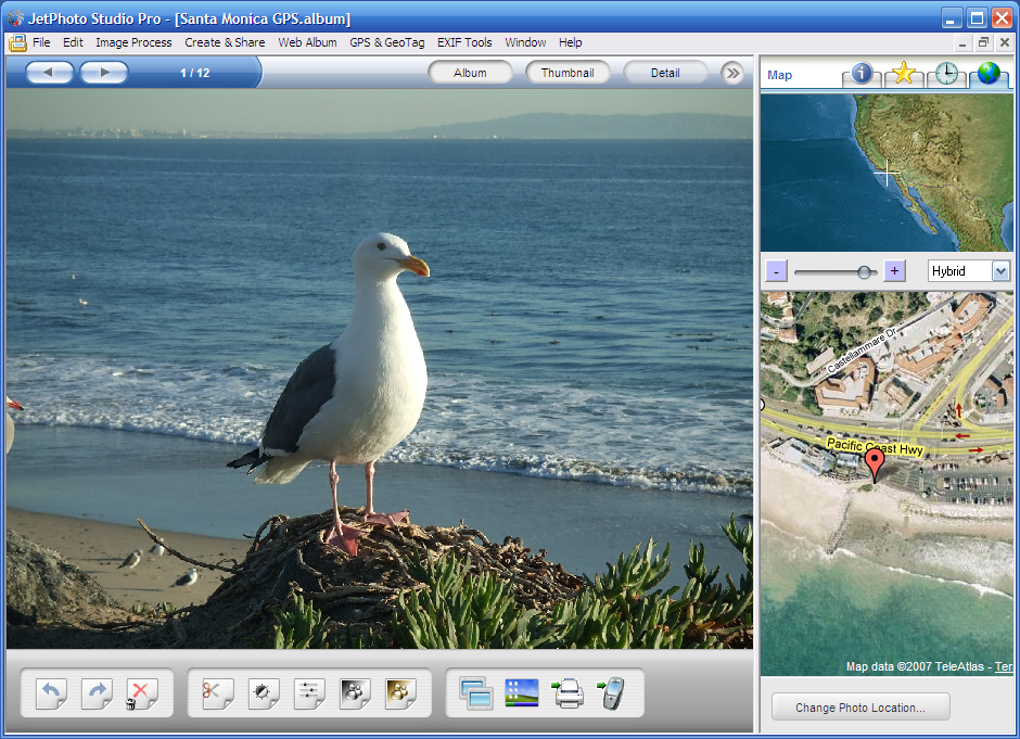Open the GPS & GeoTag menu
The width and height of the screenshot is (1020, 739).
point(386,42)
